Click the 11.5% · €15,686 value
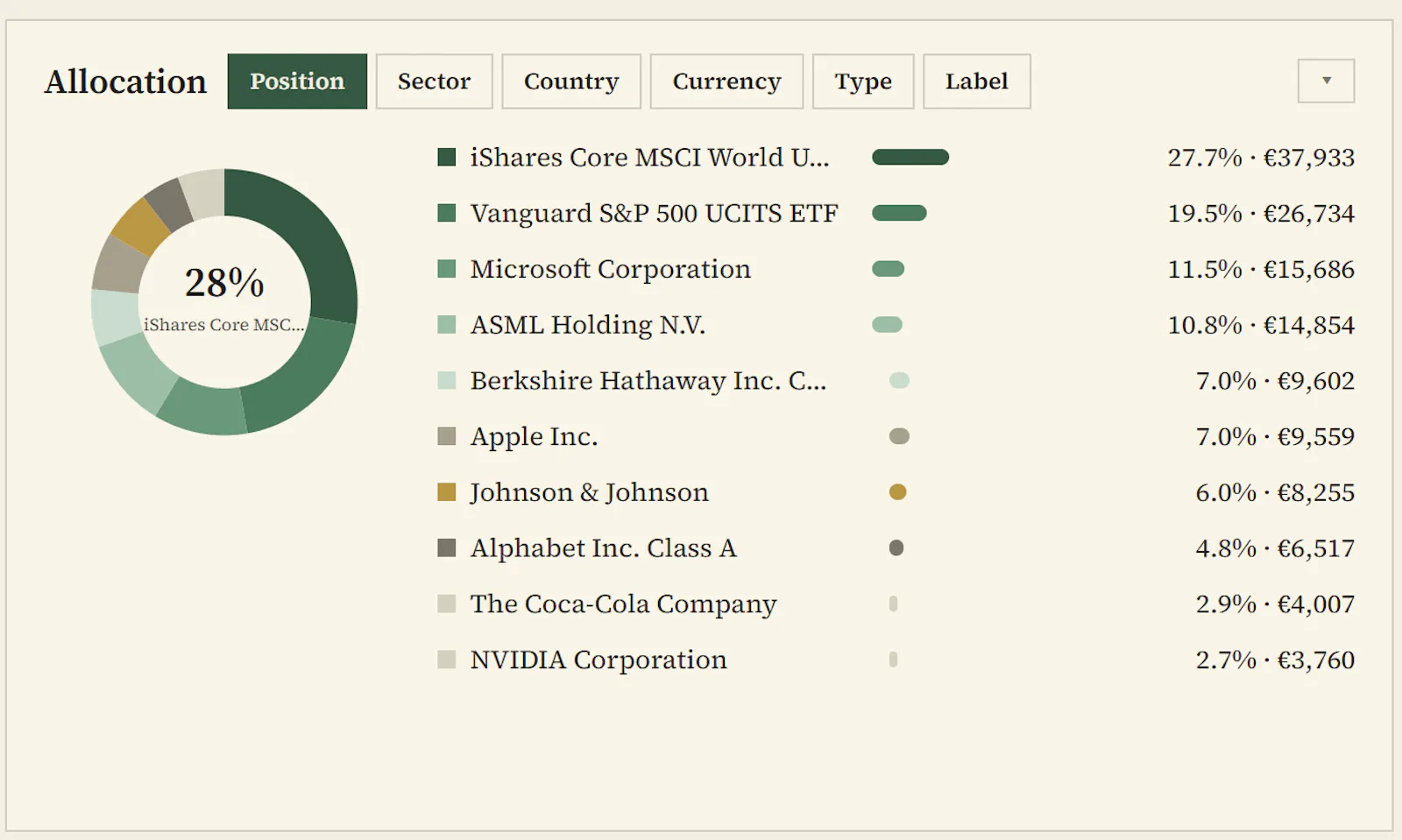The height and width of the screenshot is (840, 1402). coord(1261,270)
